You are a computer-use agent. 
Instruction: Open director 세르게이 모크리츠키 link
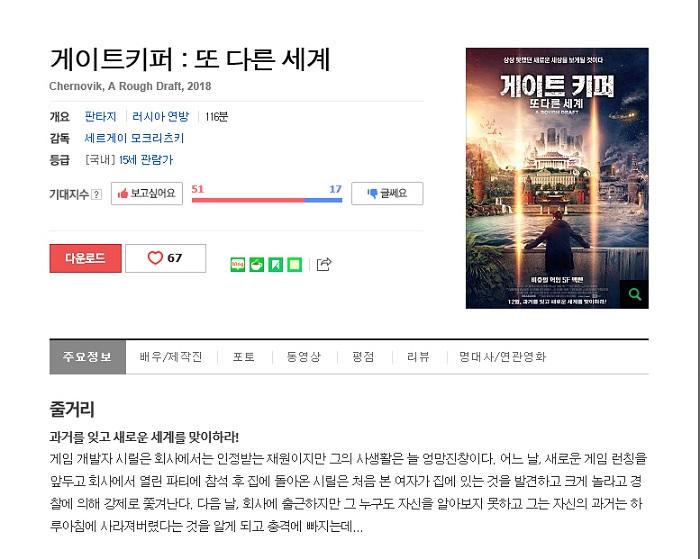point(134,138)
